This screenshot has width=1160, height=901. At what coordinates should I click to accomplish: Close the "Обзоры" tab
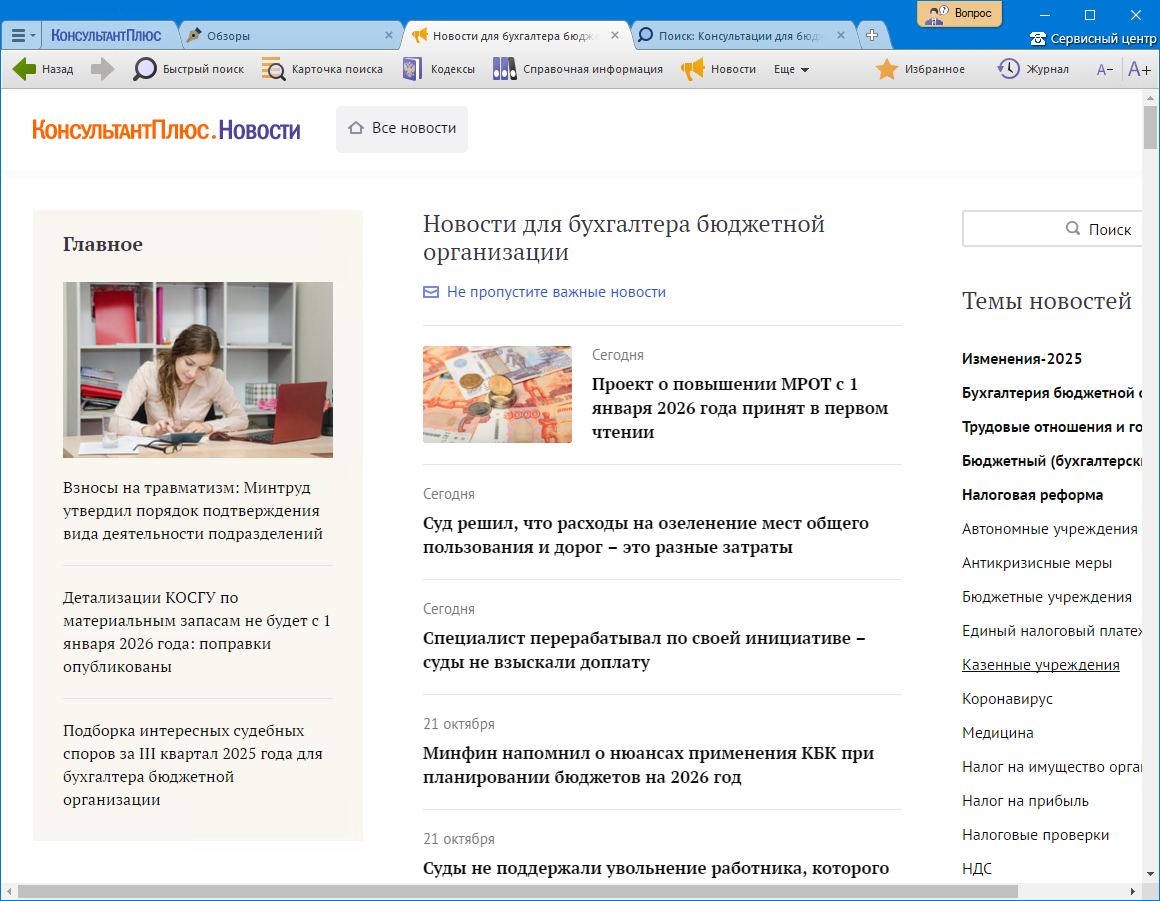tap(389, 35)
